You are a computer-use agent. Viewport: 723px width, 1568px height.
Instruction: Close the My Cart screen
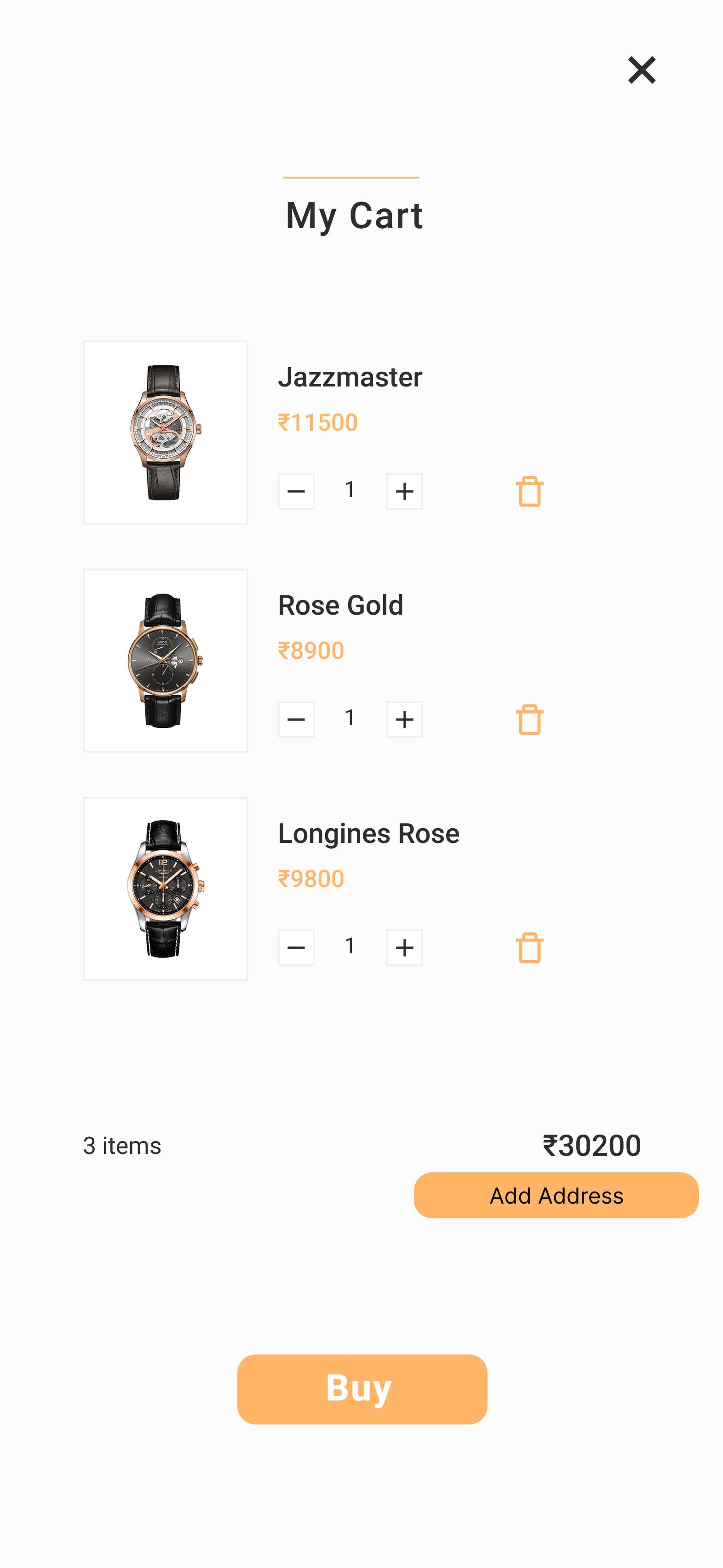(x=642, y=70)
